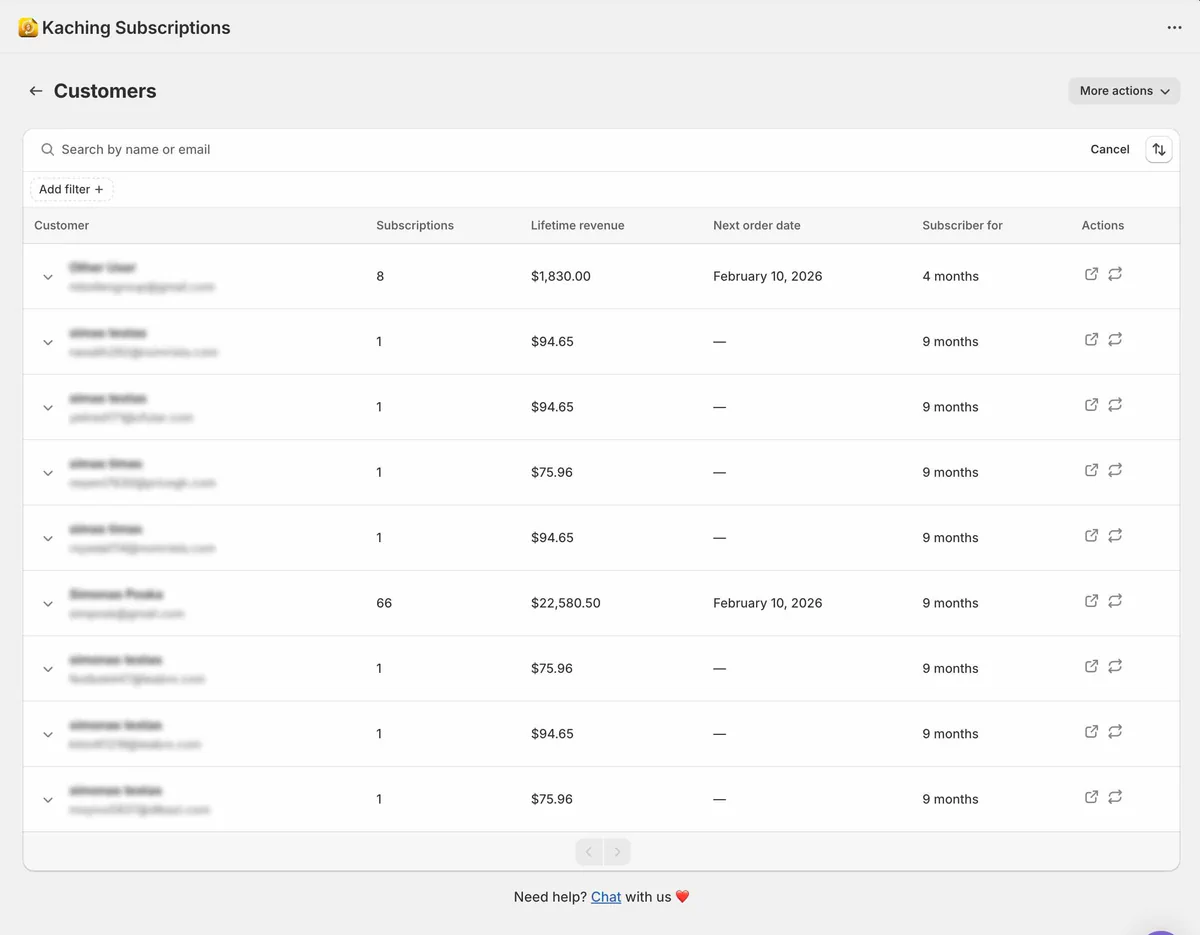The image size is (1200, 935).
Task: Click the 4 months subscriber duration
Action: [x=951, y=276]
